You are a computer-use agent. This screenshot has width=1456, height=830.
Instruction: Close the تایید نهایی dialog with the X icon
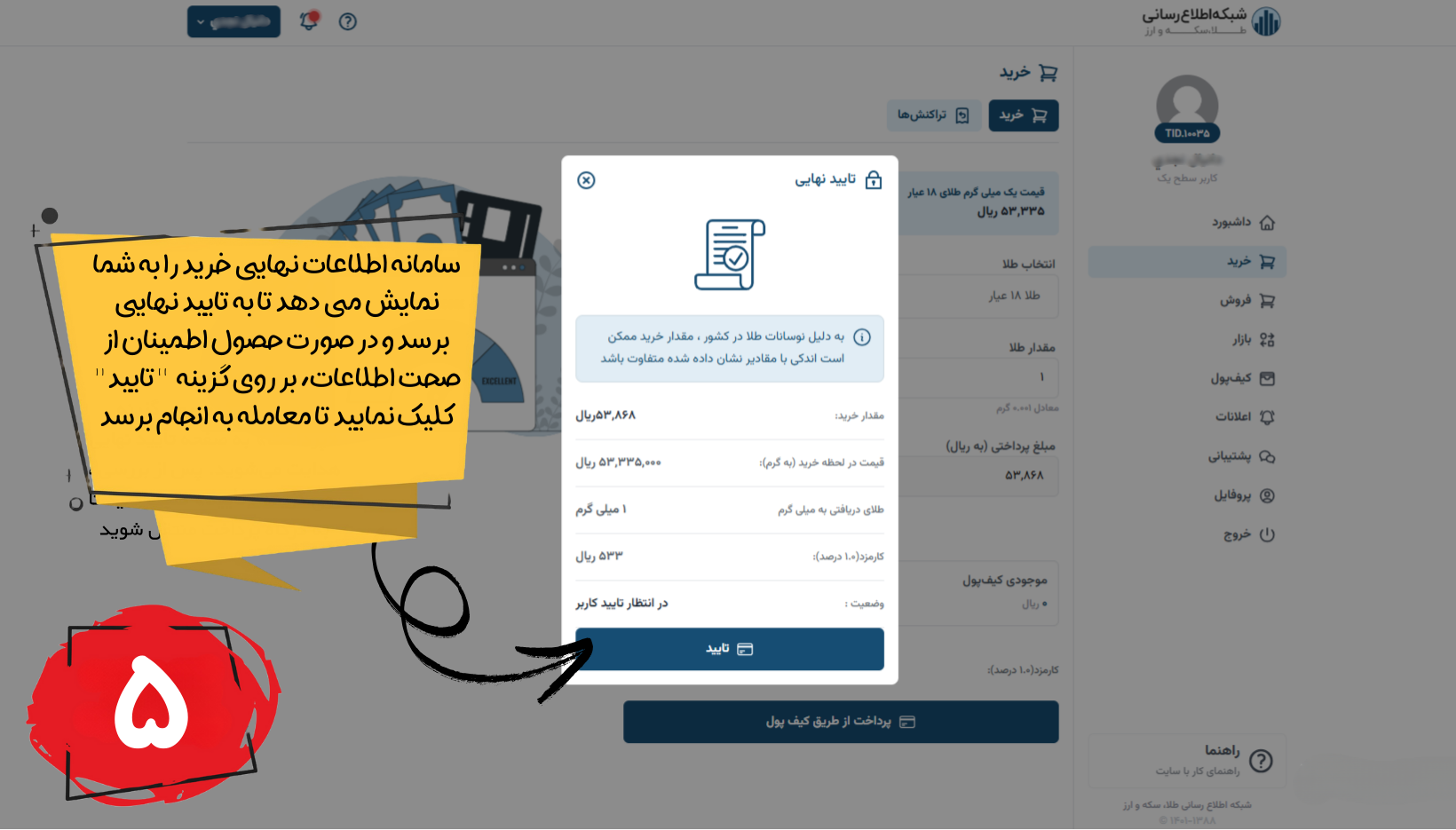(586, 180)
